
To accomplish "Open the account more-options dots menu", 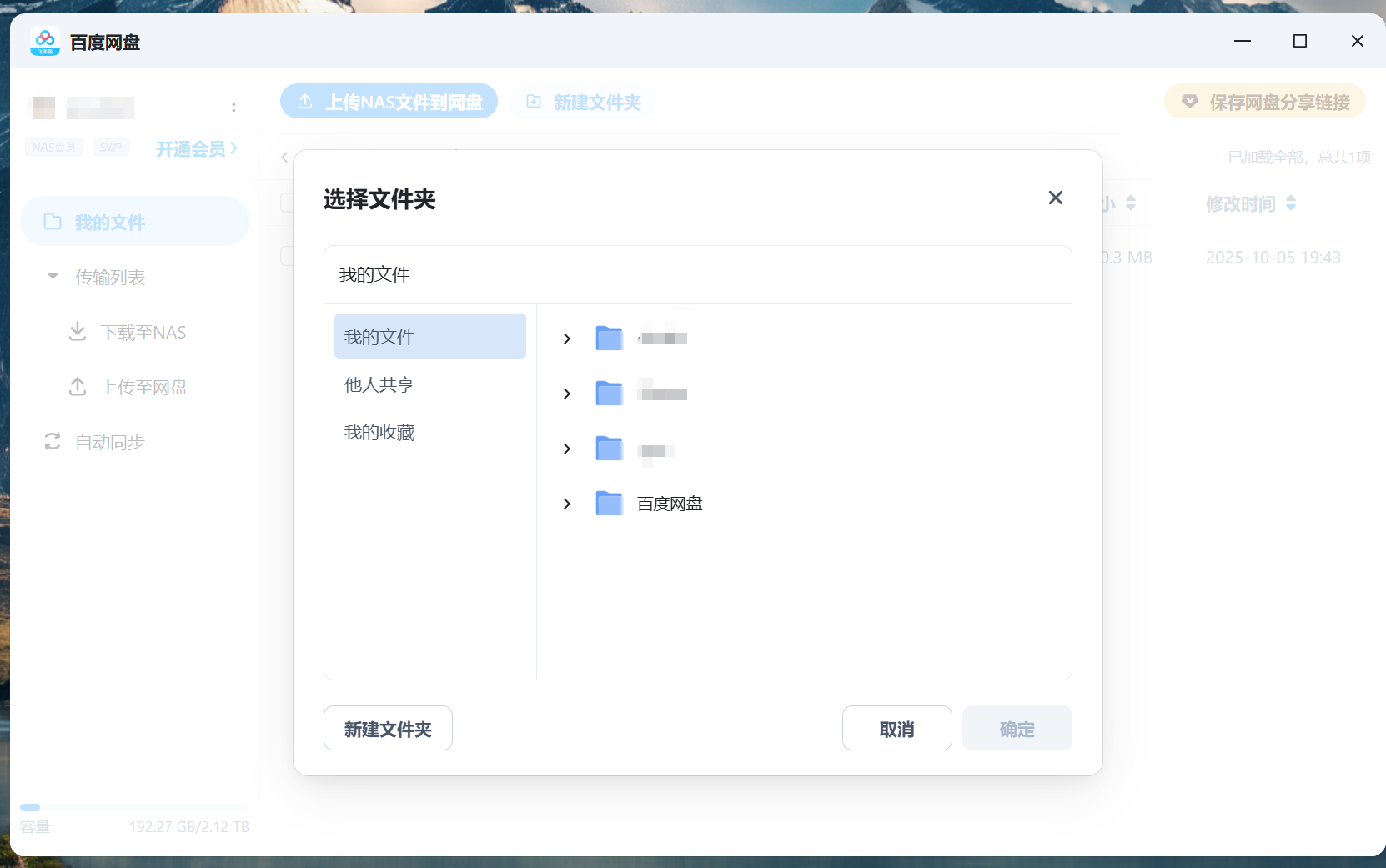I will click(234, 107).
